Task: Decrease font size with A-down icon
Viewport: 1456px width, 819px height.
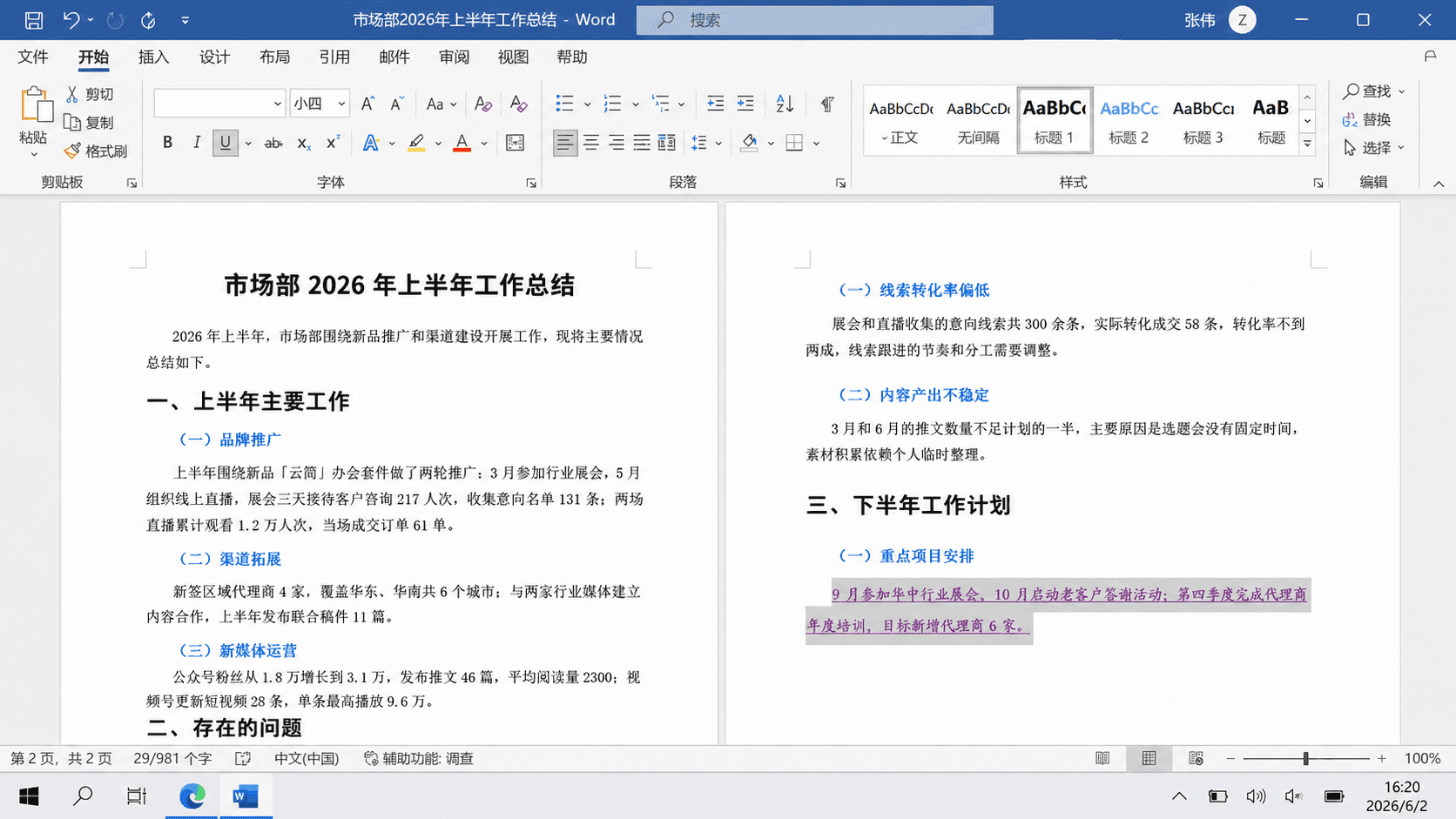Action: coord(397,104)
